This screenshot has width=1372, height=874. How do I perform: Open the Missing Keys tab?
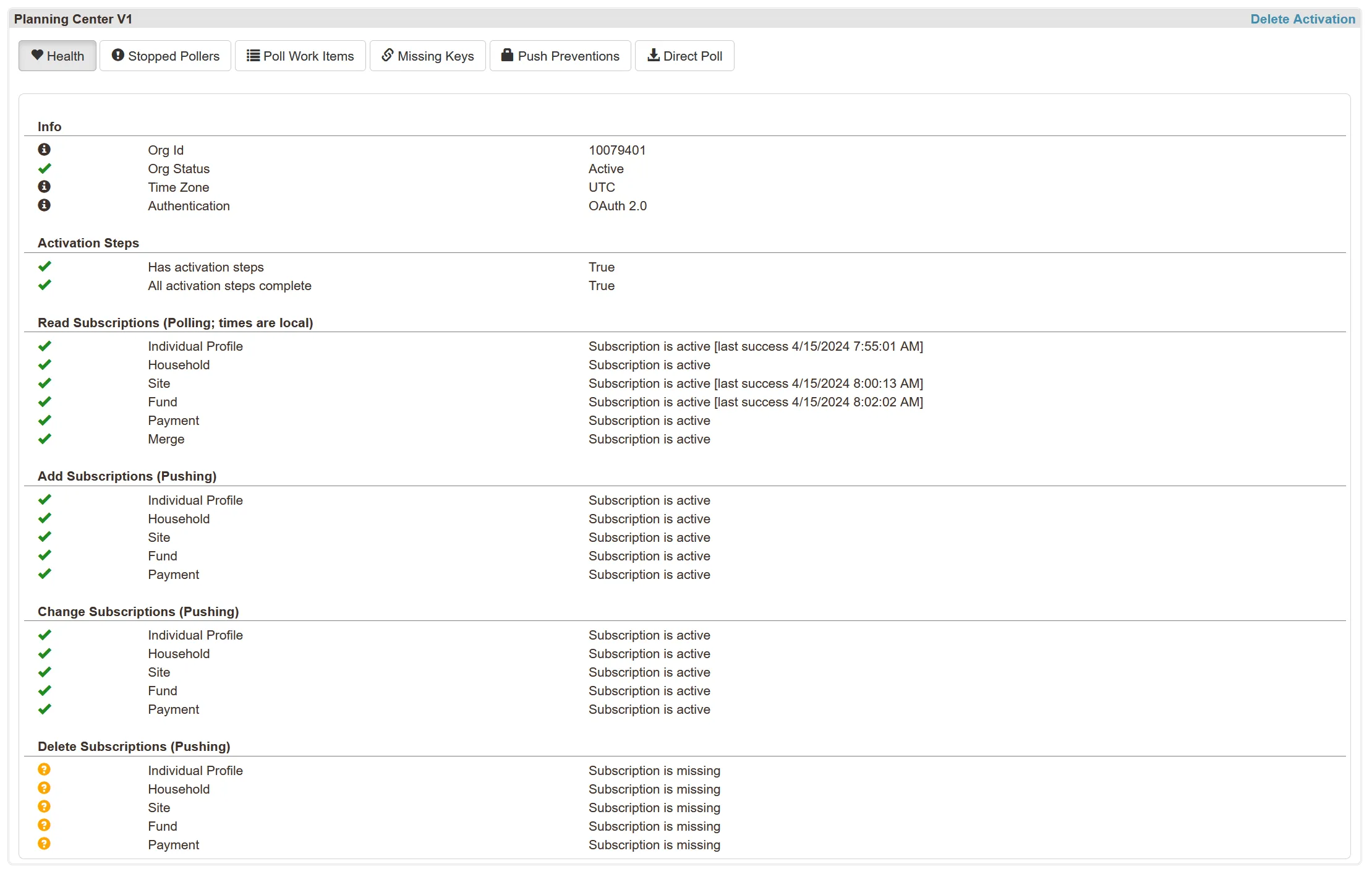pos(427,55)
